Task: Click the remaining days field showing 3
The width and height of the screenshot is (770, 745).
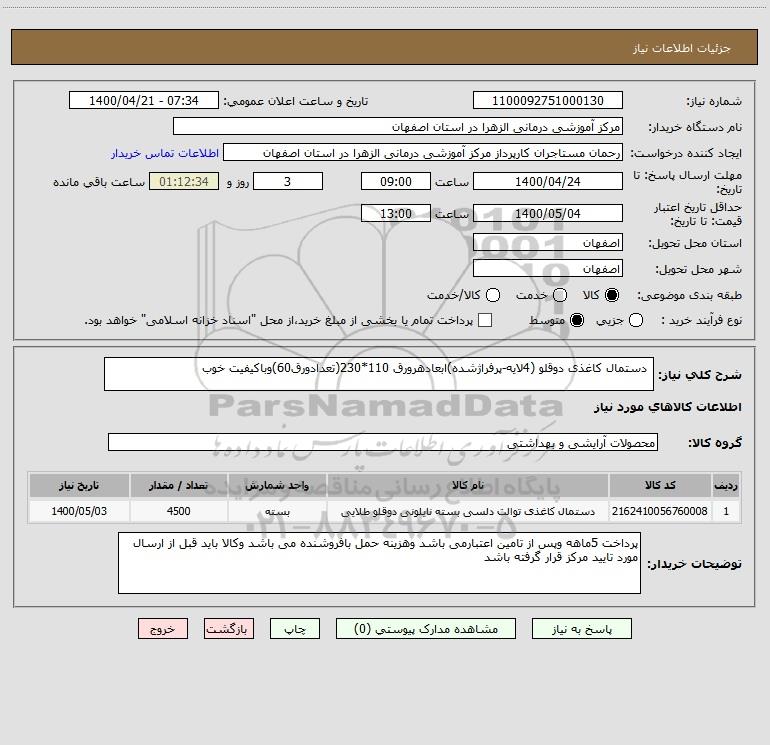Action: click(x=288, y=181)
